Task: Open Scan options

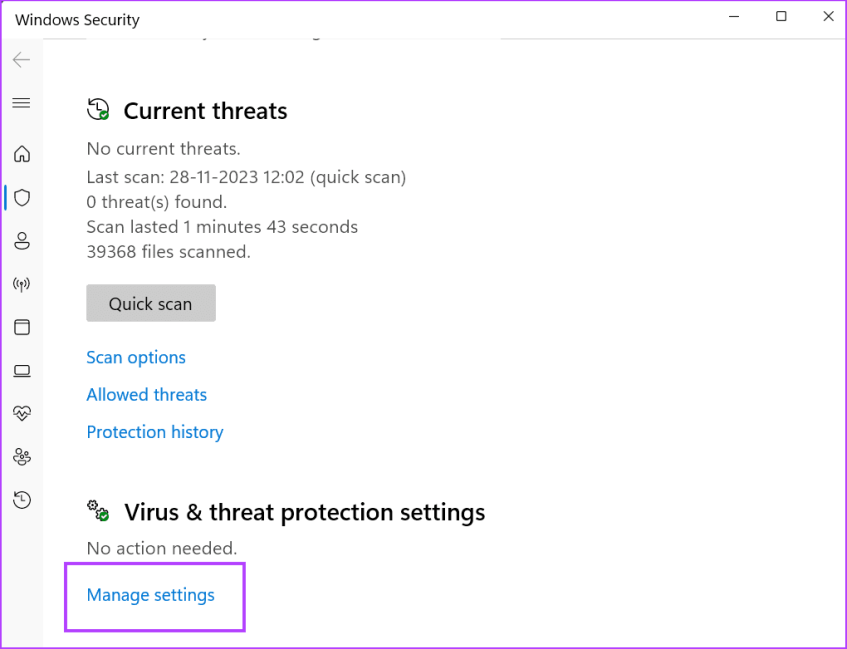Action: click(136, 357)
